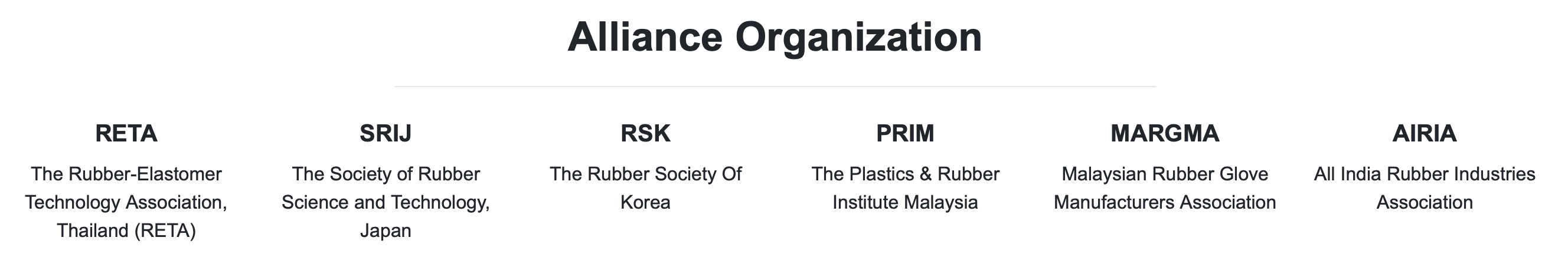Click the 'Manufacturers Association' line under MARGMA

(1164, 202)
